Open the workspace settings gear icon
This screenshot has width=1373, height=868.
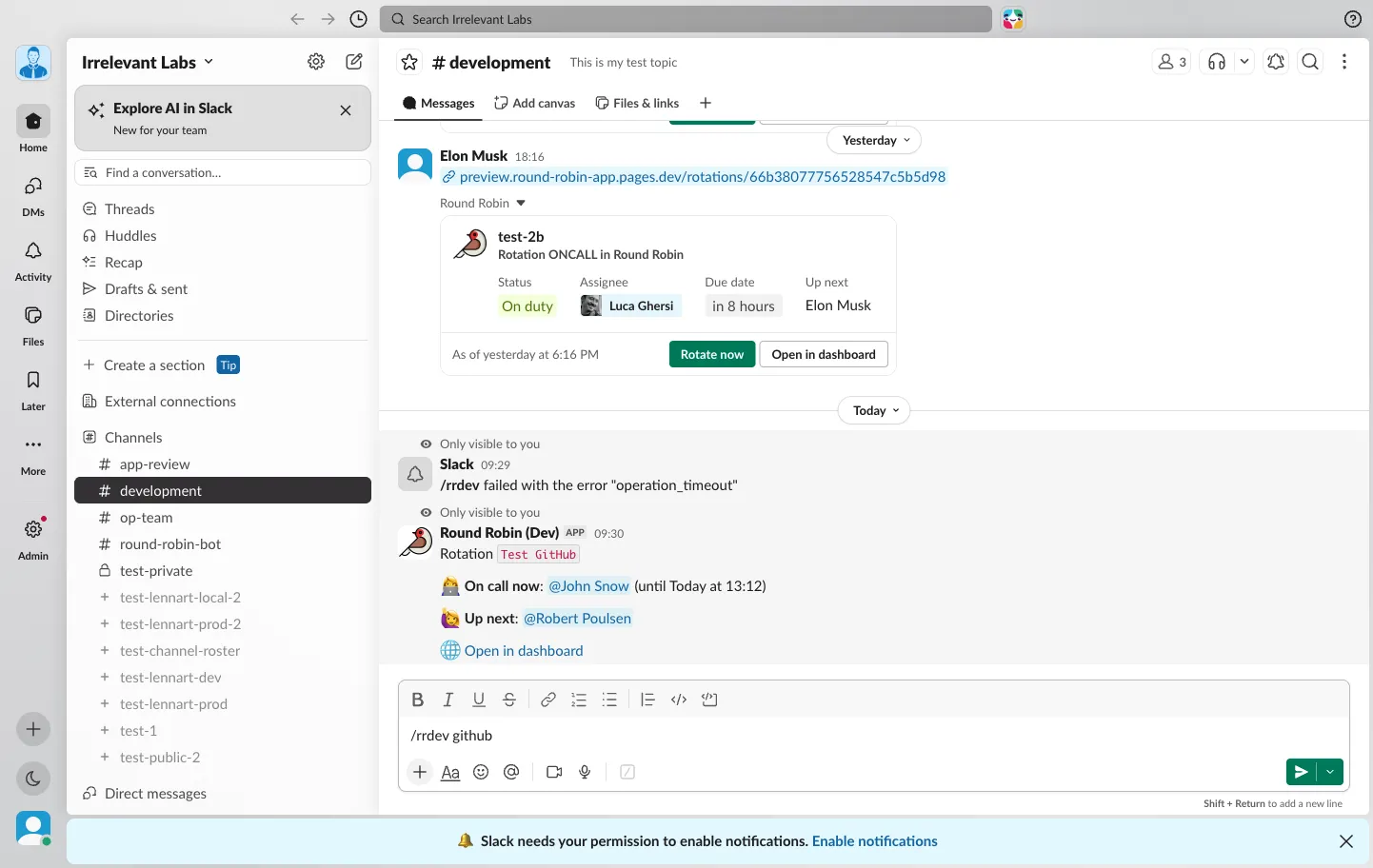316,62
